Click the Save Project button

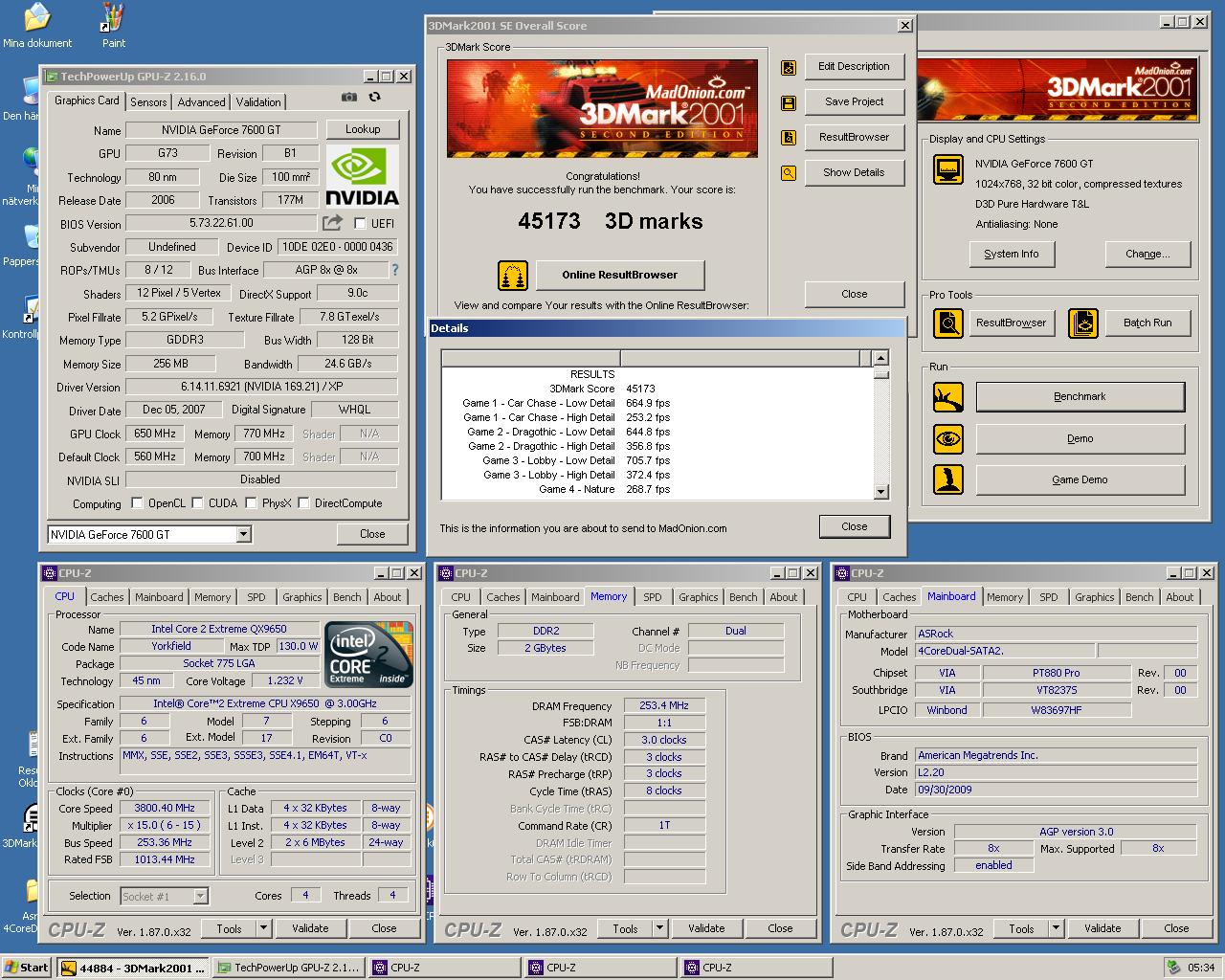pyautogui.click(x=855, y=101)
